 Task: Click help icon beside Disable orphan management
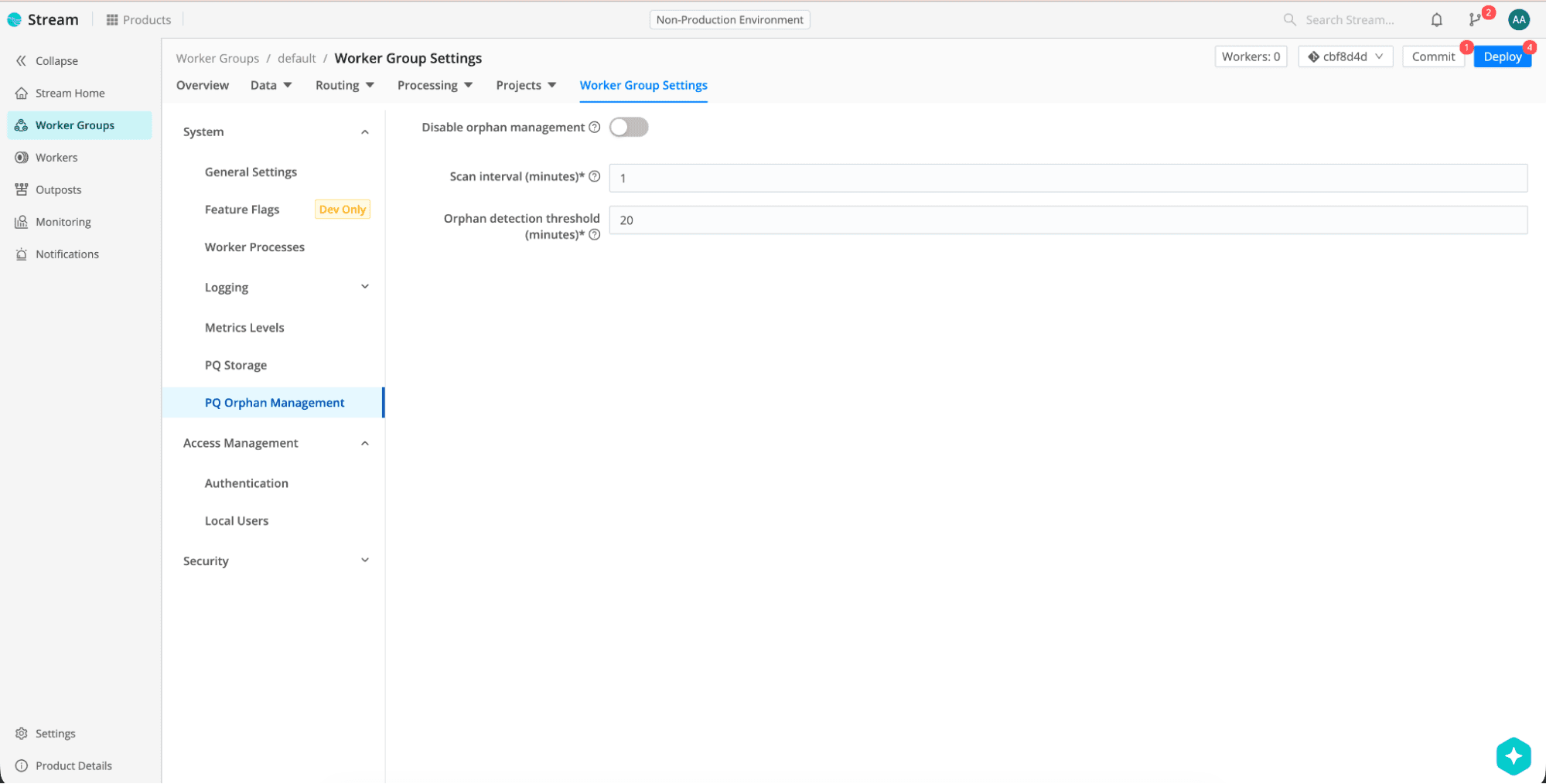click(x=594, y=127)
